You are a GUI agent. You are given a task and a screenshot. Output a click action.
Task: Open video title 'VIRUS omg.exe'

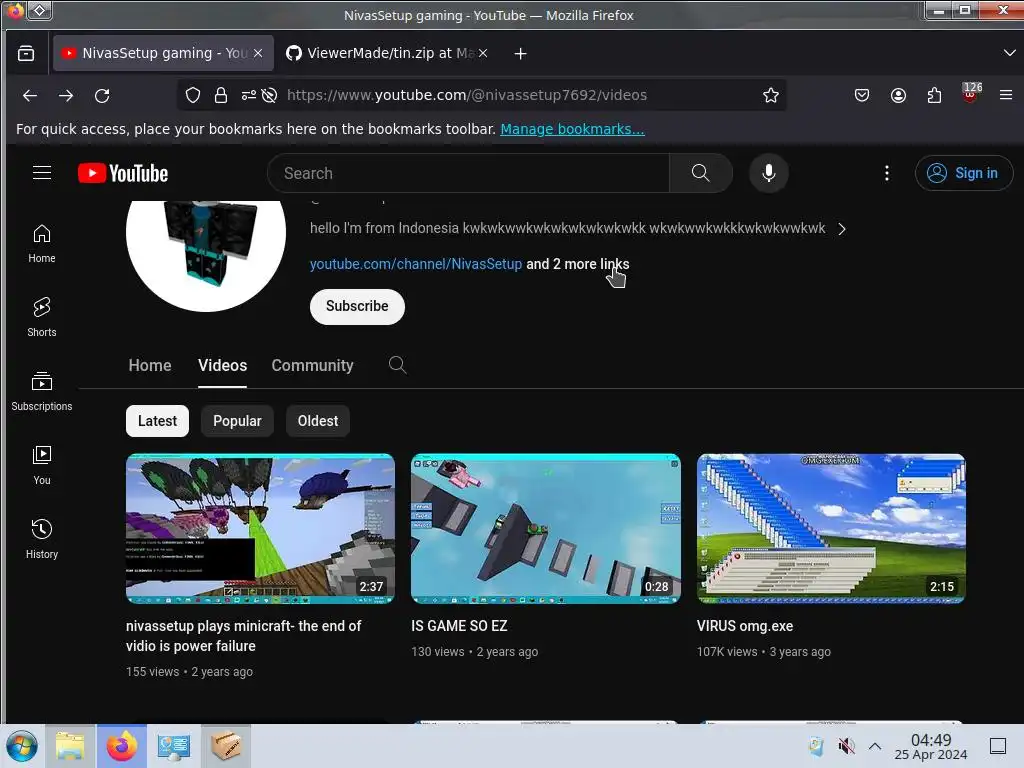pos(744,626)
